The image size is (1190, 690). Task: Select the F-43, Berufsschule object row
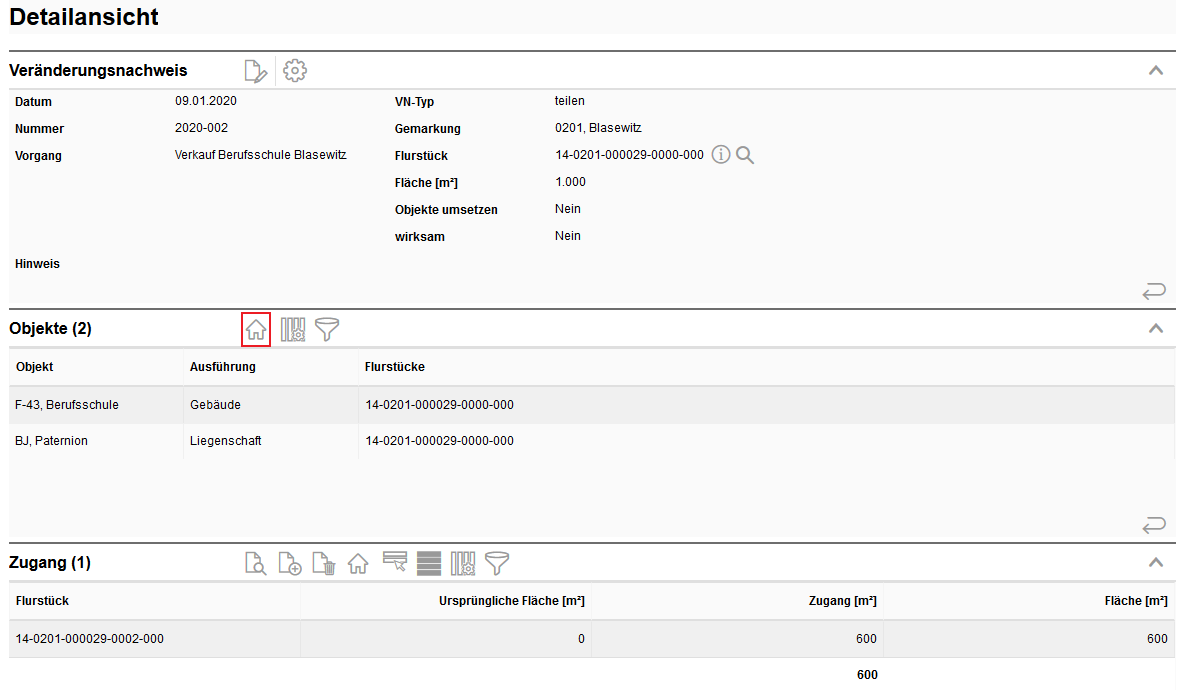67,405
